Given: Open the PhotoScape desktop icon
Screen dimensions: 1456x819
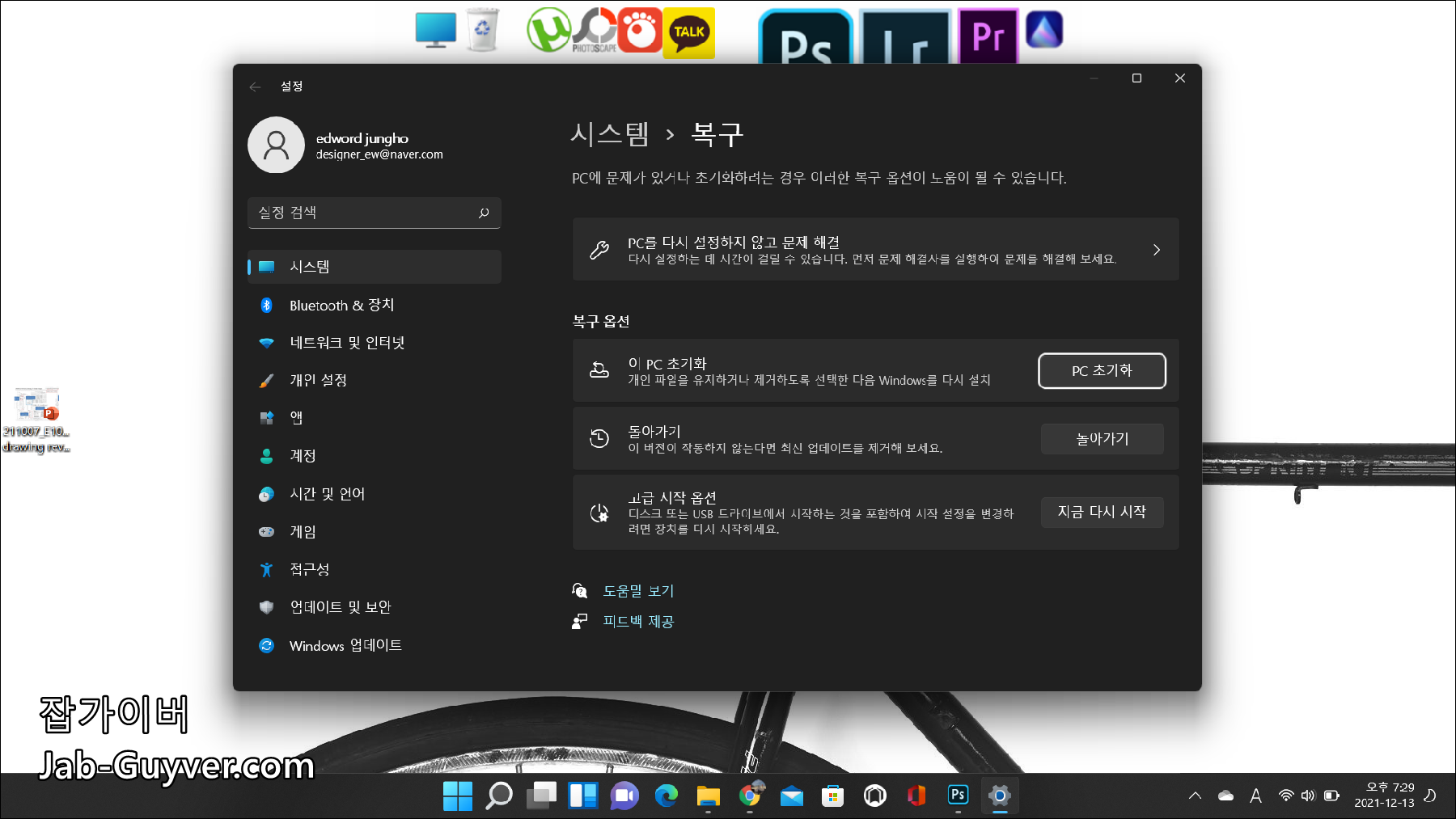Looking at the screenshot, I should [595, 31].
